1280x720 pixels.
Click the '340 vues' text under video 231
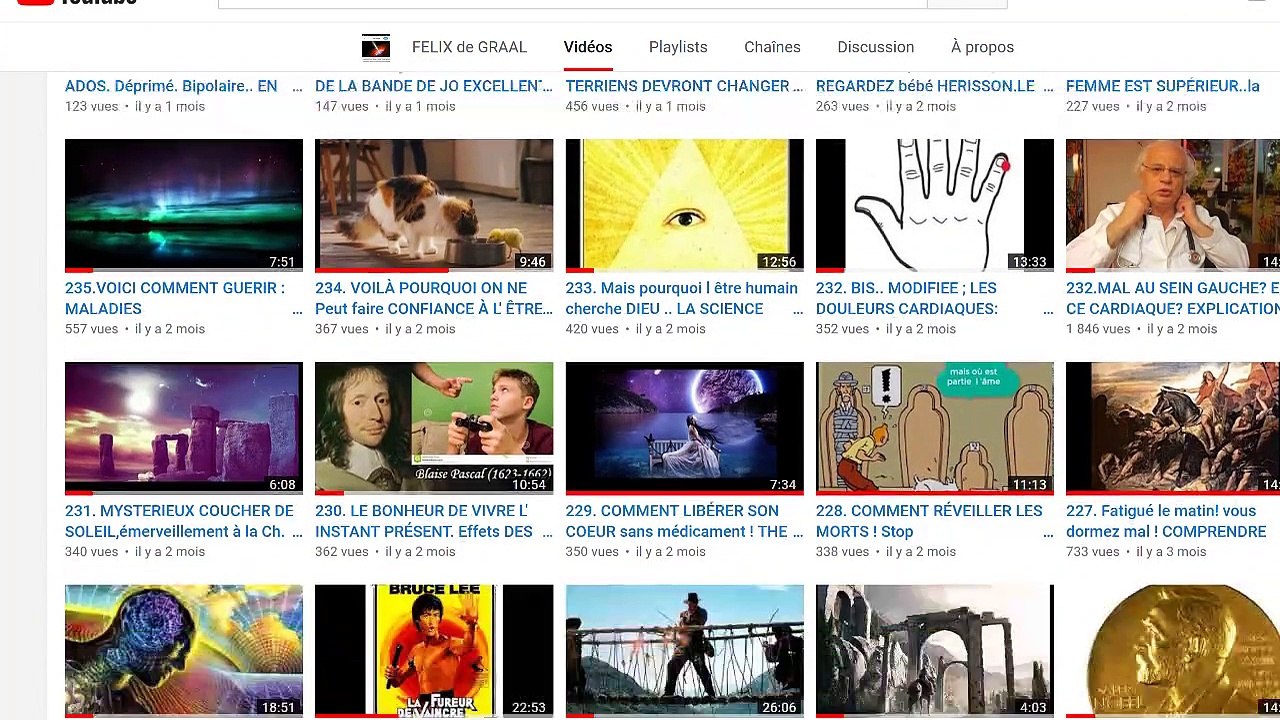point(91,552)
